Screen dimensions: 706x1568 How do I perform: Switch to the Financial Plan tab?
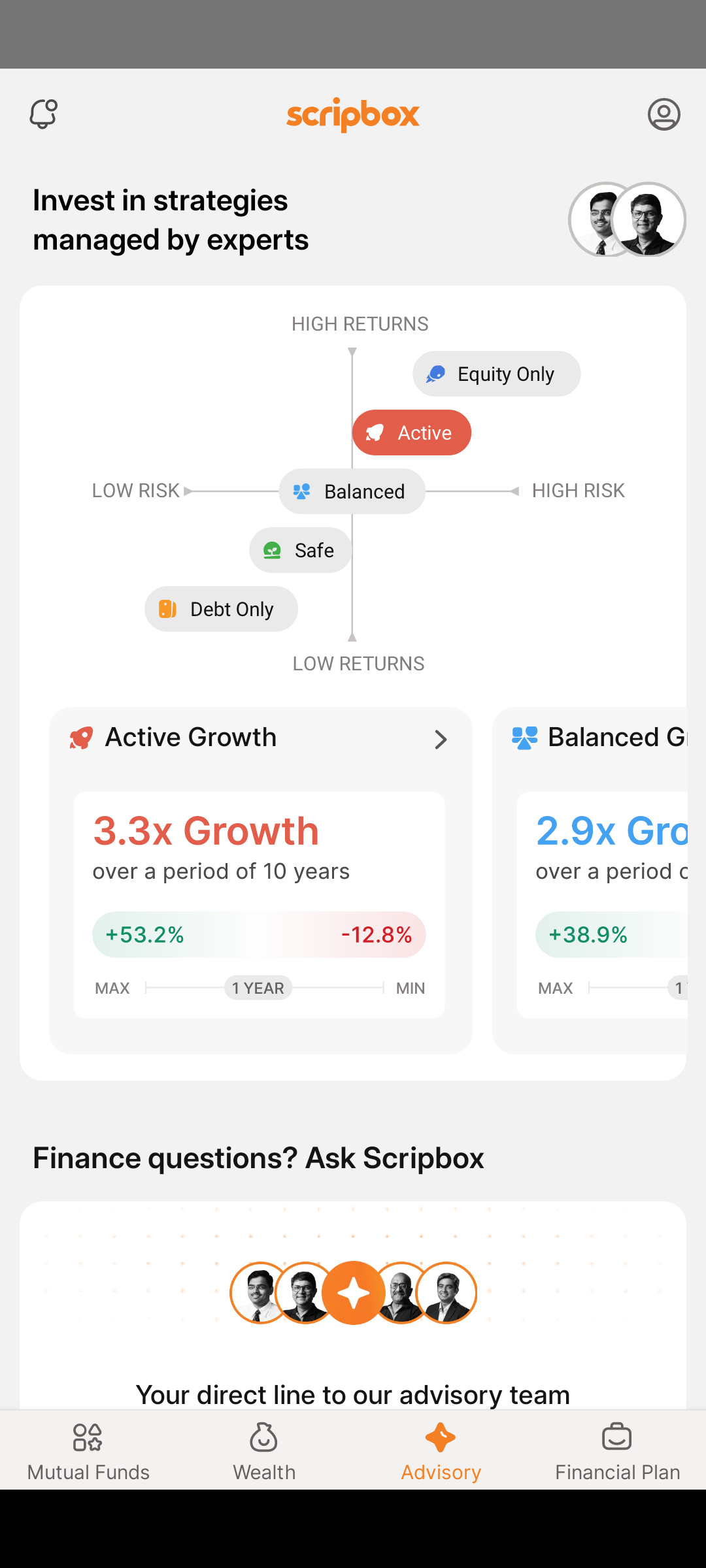[x=617, y=1450]
